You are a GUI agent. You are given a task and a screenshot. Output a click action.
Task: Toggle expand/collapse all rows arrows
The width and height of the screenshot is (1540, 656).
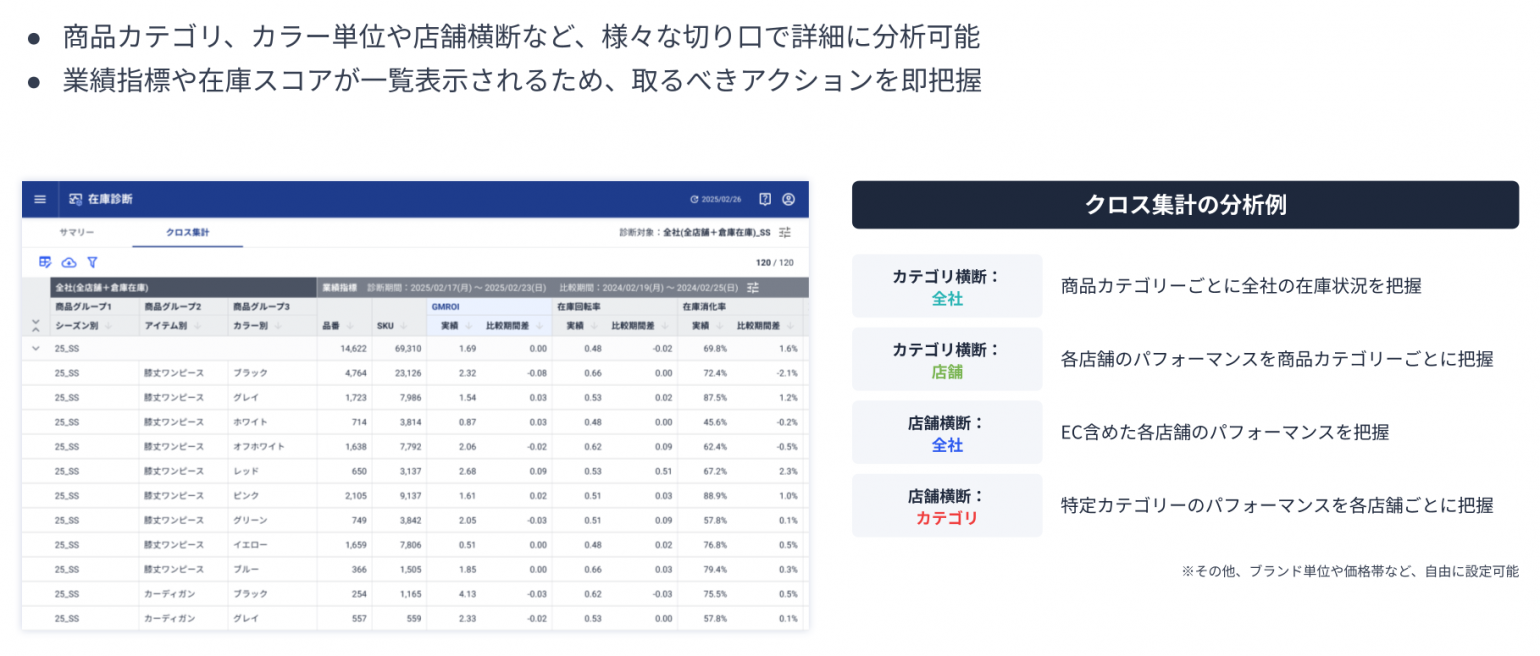[36, 325]
